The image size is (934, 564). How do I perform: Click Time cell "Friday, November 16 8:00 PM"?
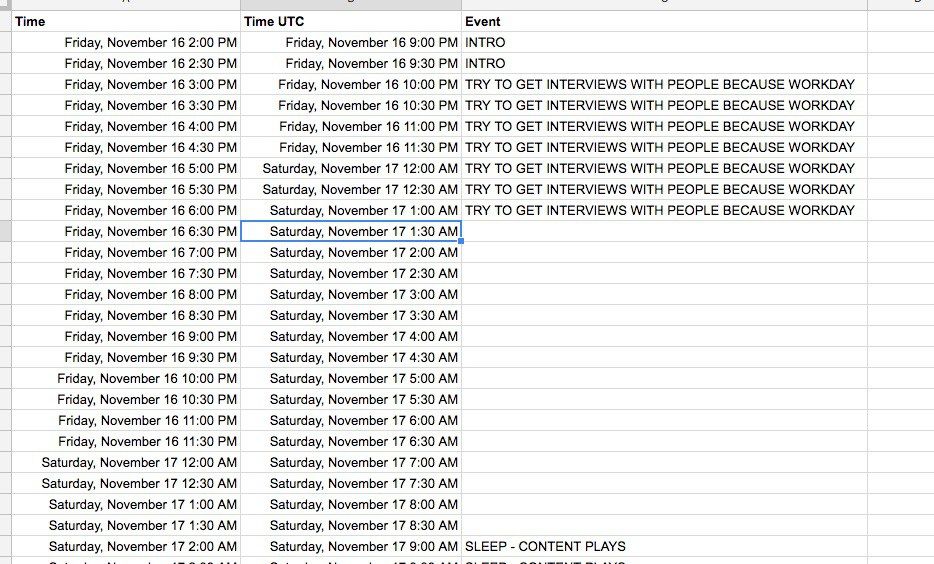click(x=150, y=294)
